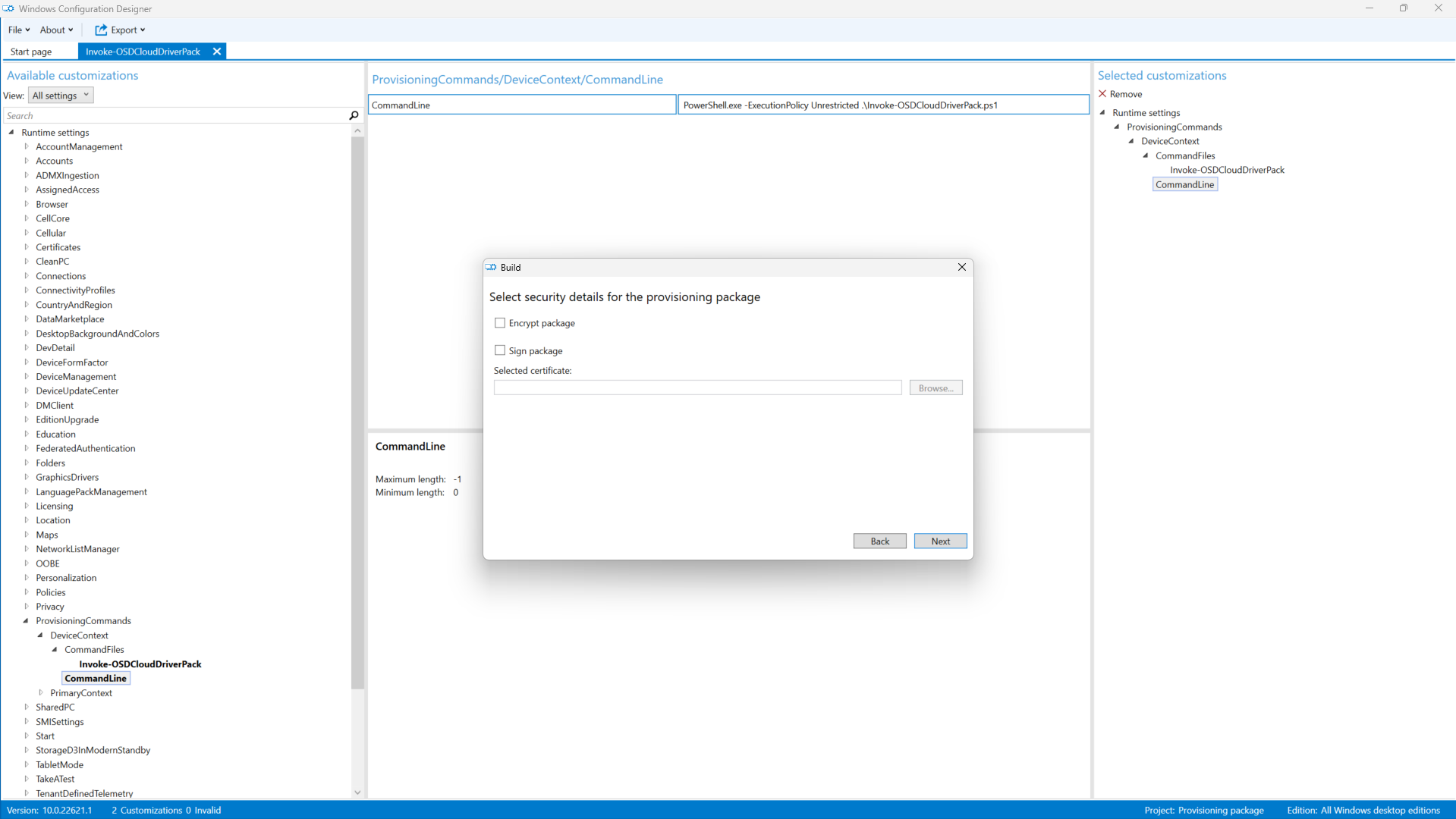This screenshot has width=1456, height=819.
Task: Click the search magnifier icon
Action: click(x=354, y=115)
